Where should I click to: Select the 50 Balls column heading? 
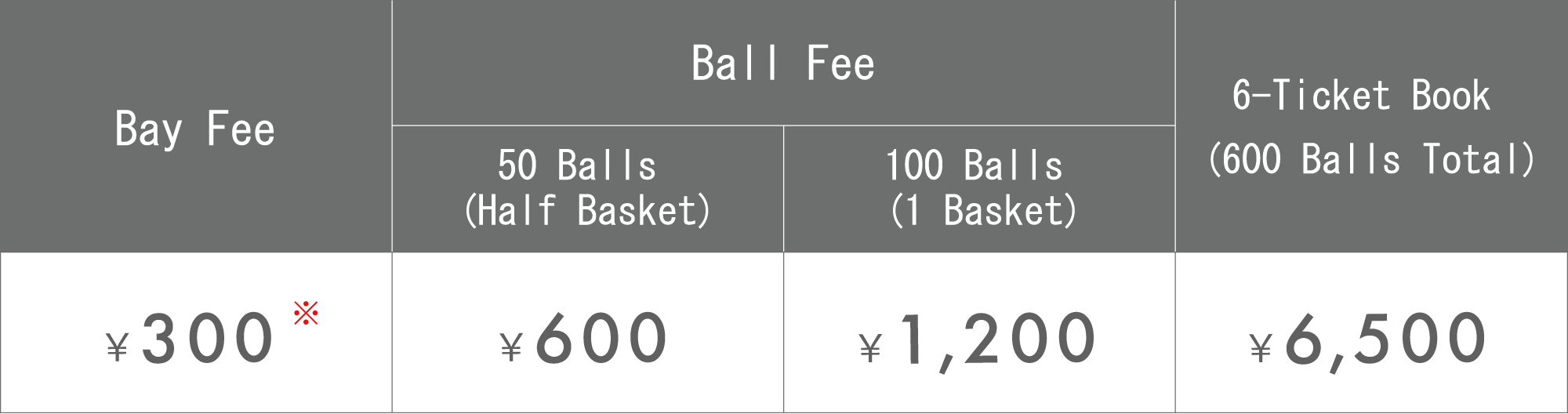pos(577,165)
